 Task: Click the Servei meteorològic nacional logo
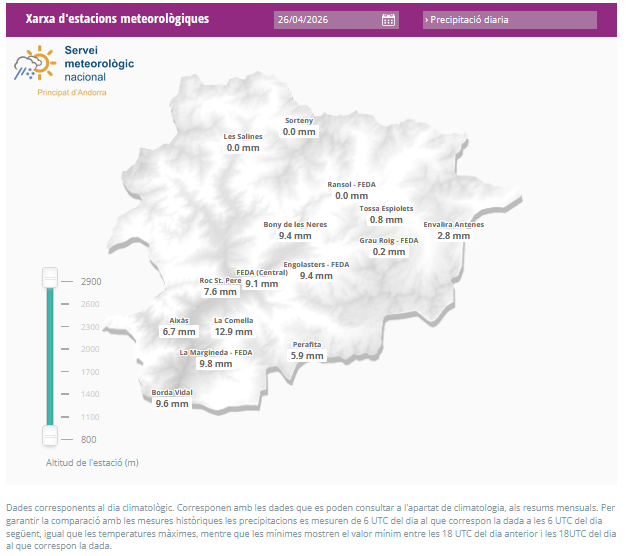(x=73, y=67)
